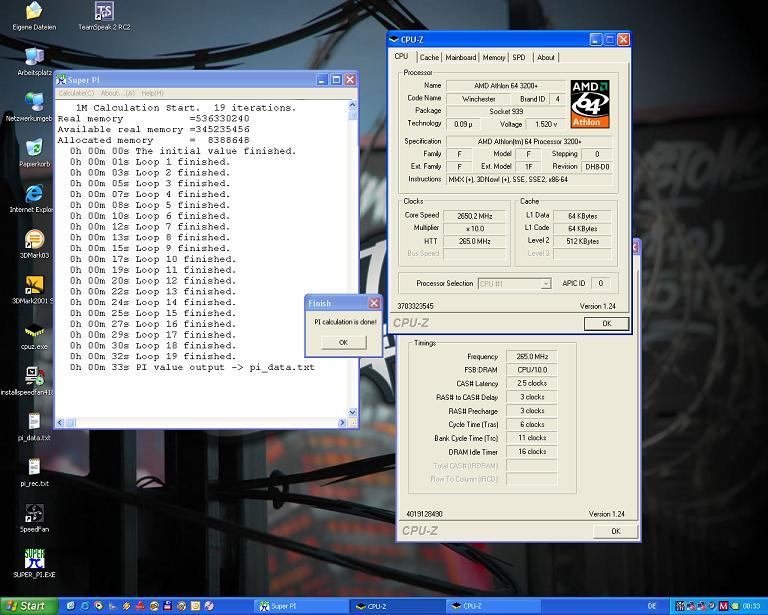Click the Super PI title bar icon
This screenshot has width=768, height=615.
click(x=61, y=80)
